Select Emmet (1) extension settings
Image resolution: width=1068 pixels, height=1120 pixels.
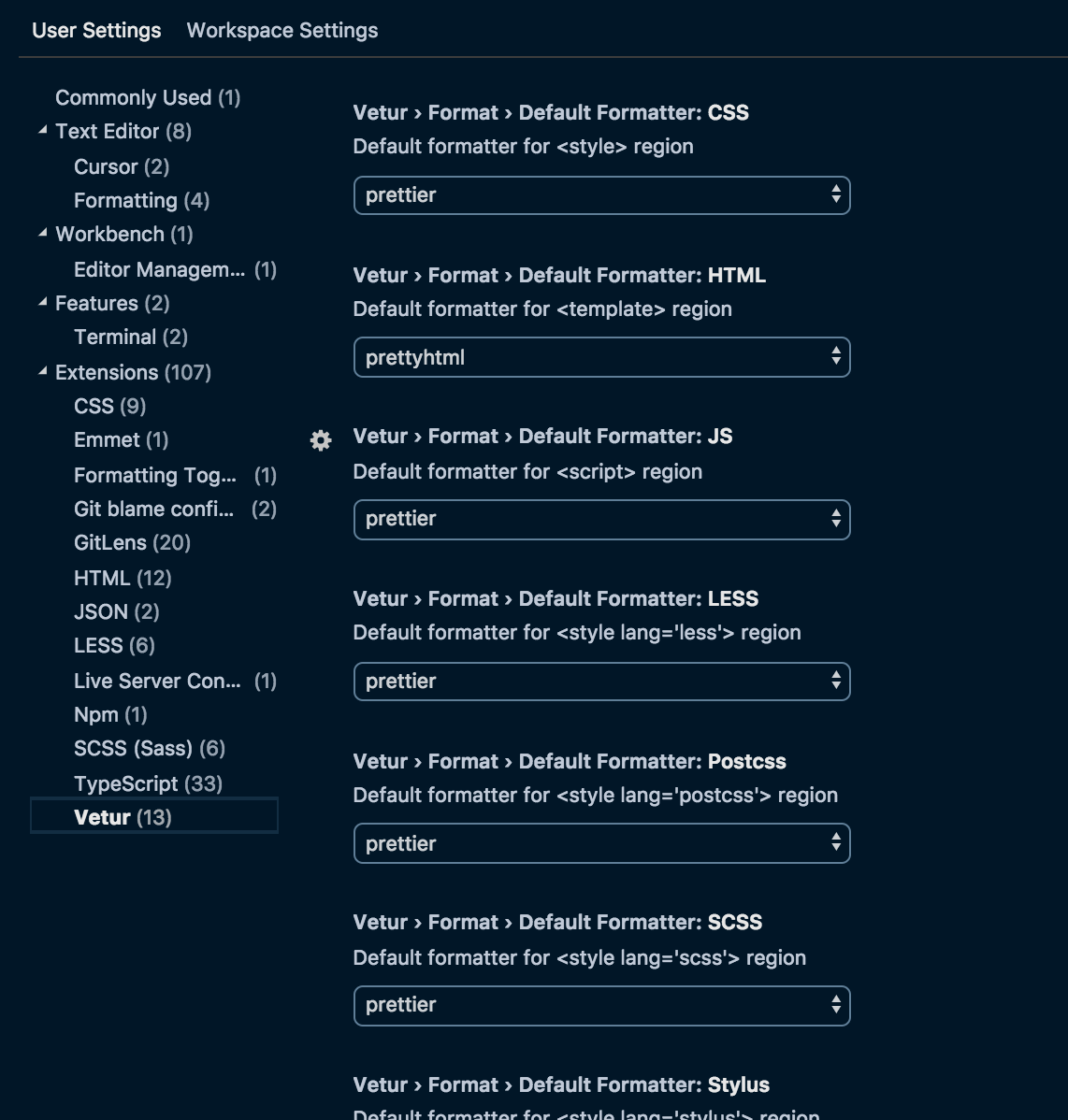[122, 440]
